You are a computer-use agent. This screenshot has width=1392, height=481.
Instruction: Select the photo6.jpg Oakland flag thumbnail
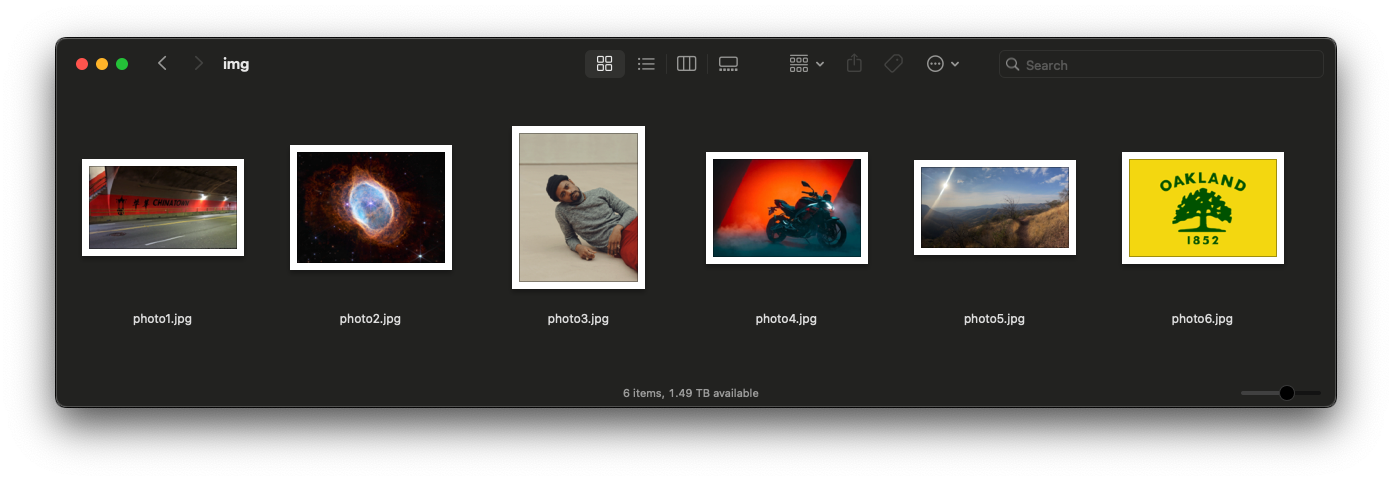tap(1203, 208)
